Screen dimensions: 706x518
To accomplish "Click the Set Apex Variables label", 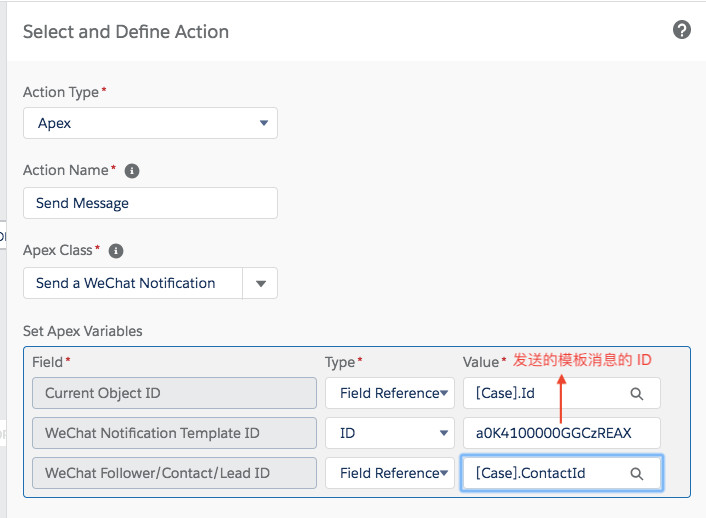I will 83,331.
